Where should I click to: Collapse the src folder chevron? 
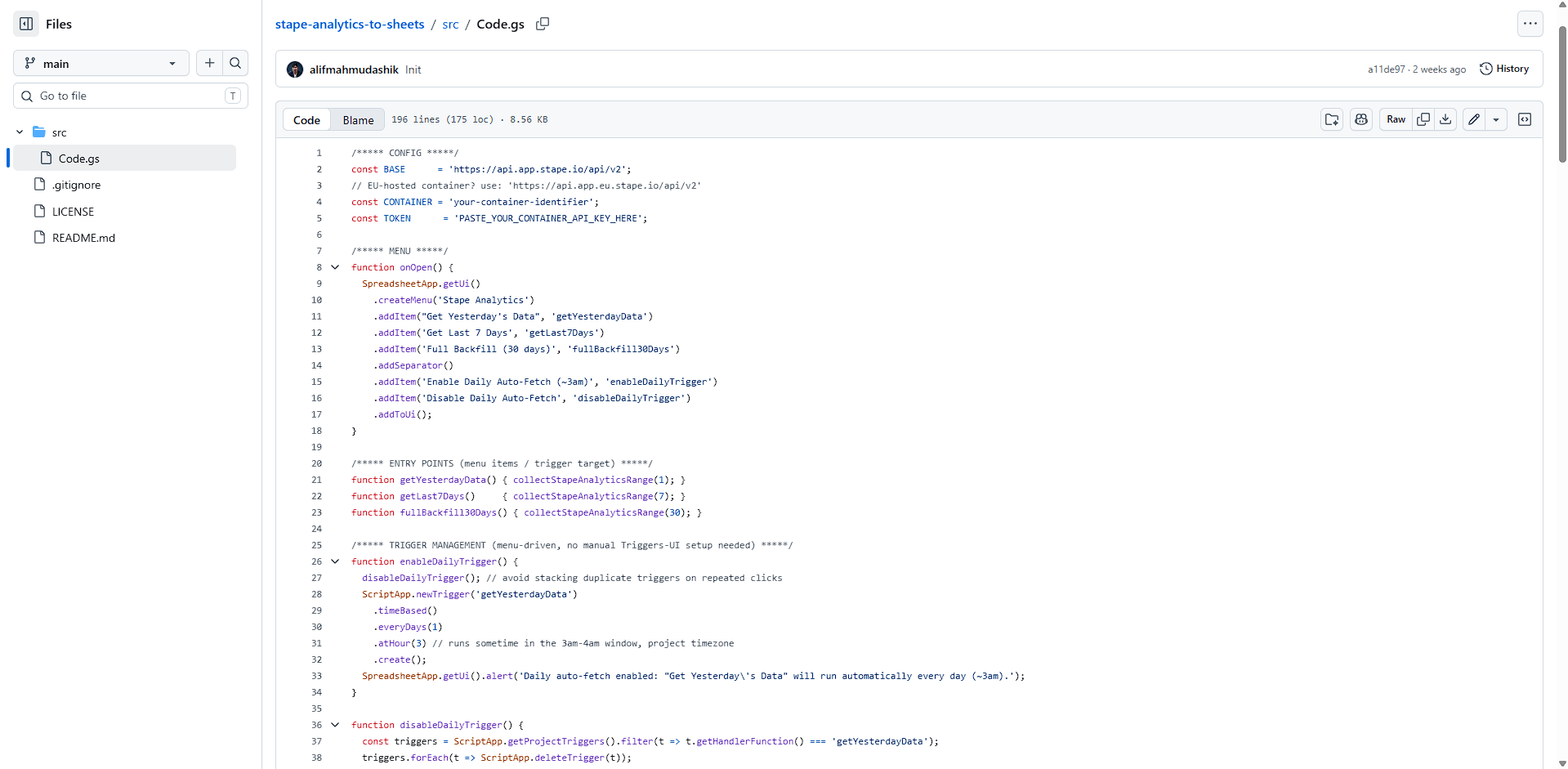(20, 132)
